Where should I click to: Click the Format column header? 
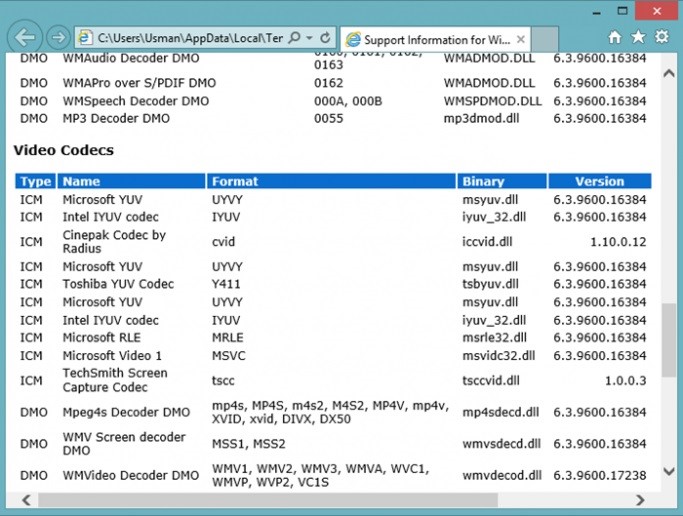coord(331,181)
